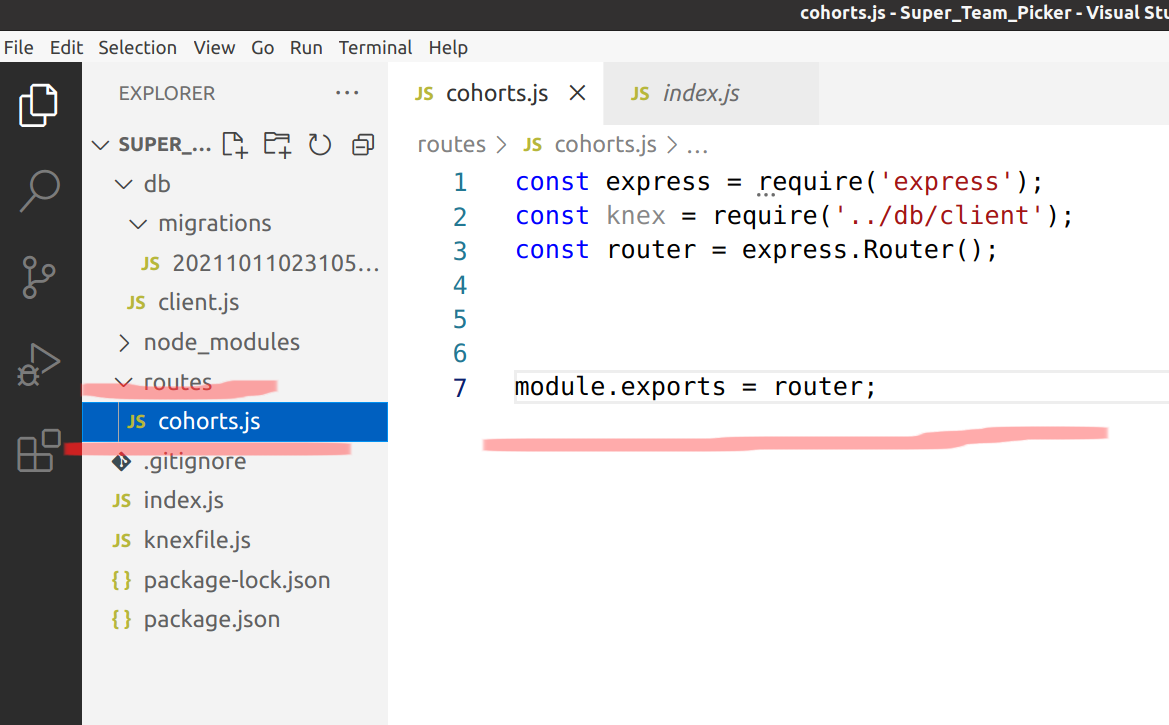Collapse all folders in Explorer

[362, 144]
